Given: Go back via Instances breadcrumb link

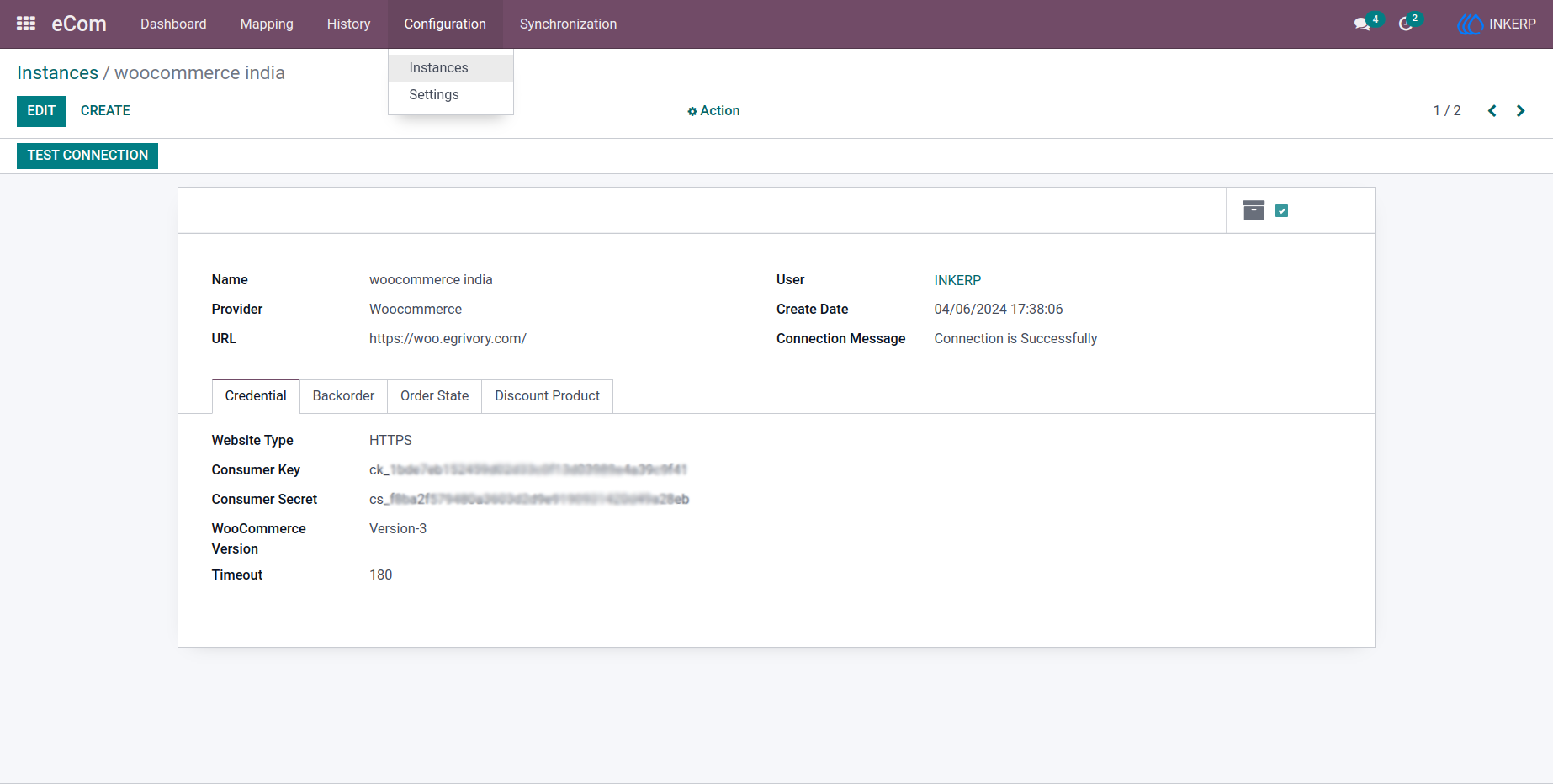Looking at the screenshot, I should [x=57, y=73].
